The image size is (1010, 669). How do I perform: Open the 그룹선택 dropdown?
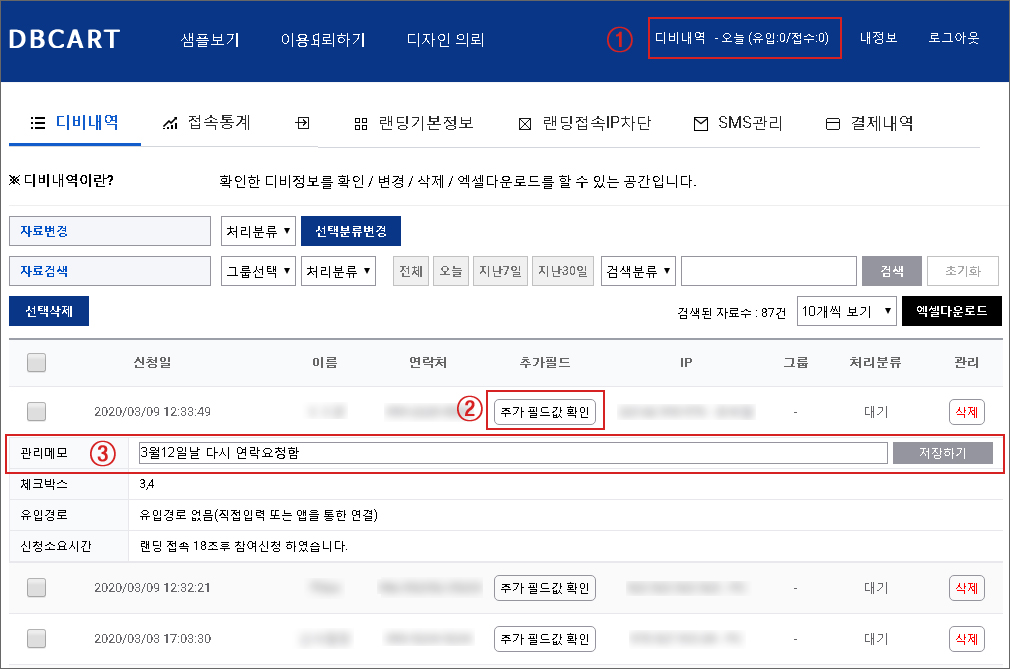coord(258,271)
